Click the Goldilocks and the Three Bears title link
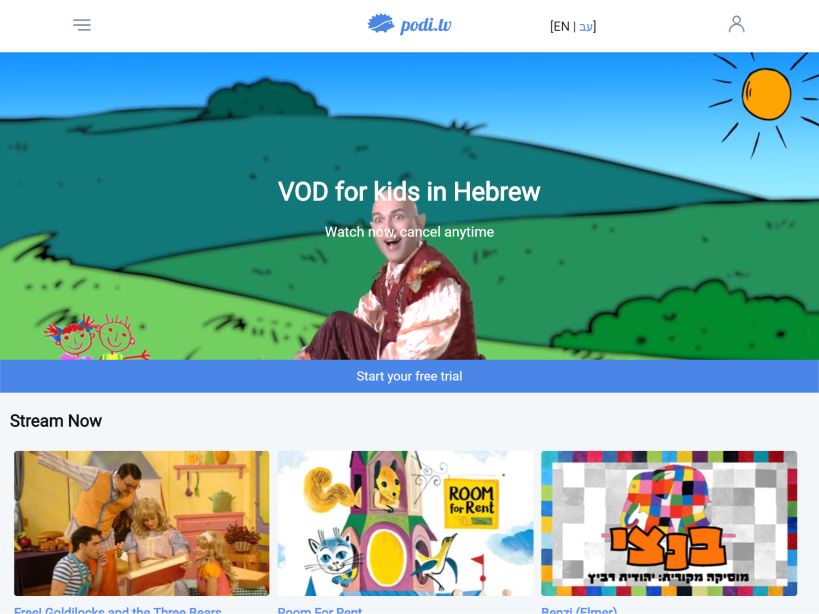Image resolution: width=819 pixels, height=614 pixels. pyautogui.click(x=118, y=610)
